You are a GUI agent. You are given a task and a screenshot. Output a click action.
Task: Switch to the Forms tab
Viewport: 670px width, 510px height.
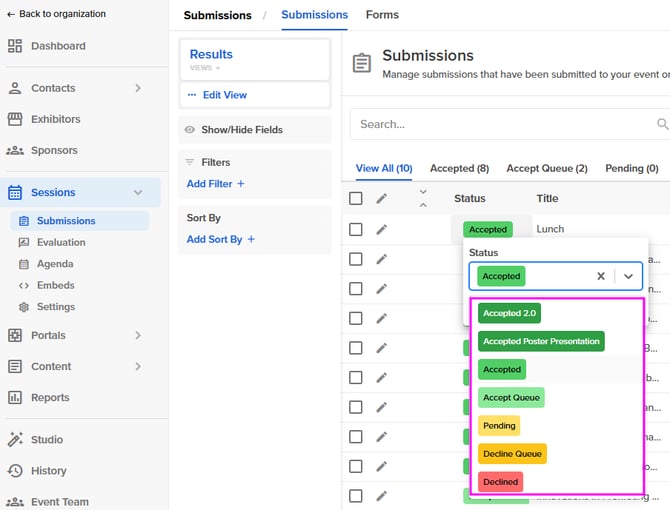[382, 15]
